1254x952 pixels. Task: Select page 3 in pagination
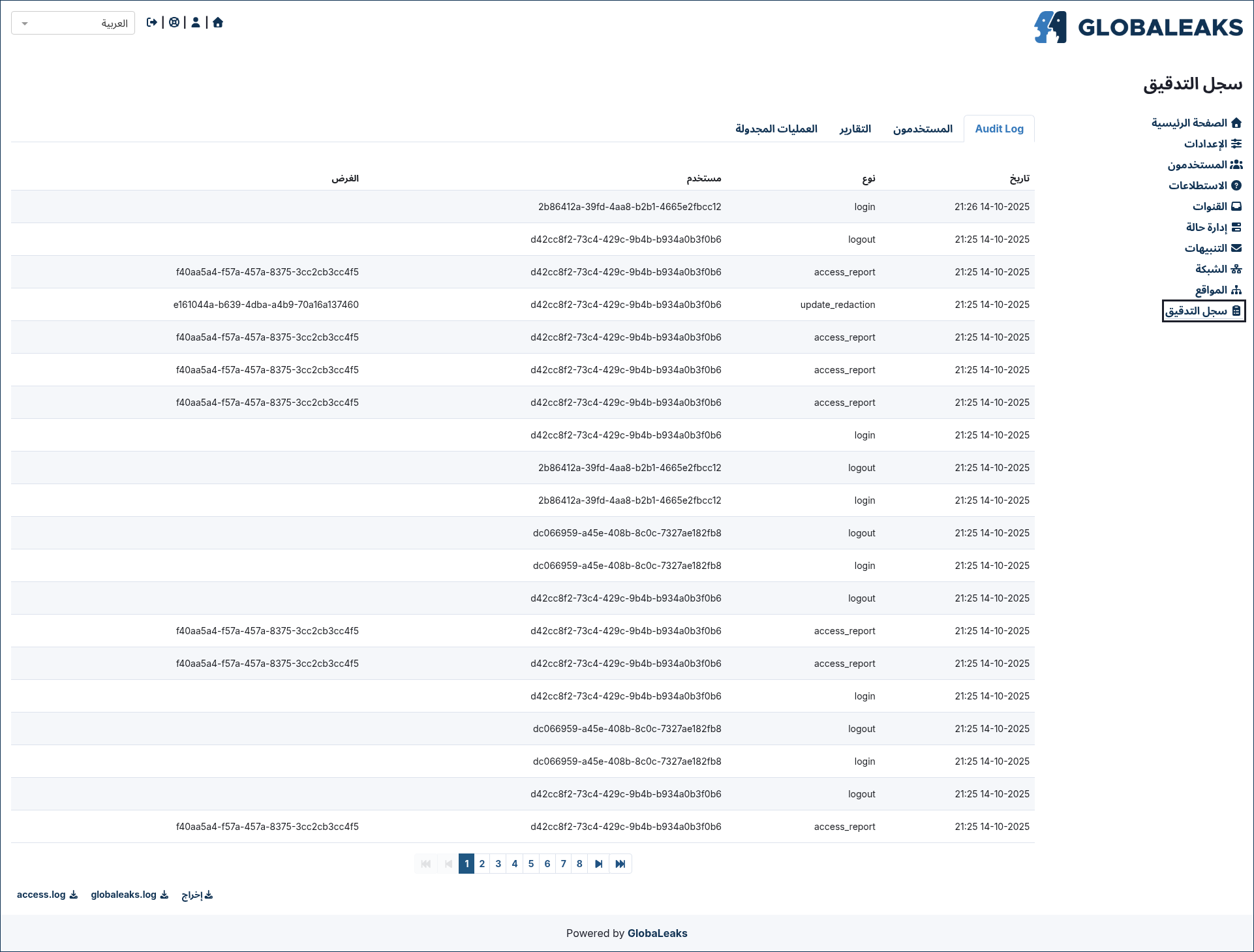(498, 863)
